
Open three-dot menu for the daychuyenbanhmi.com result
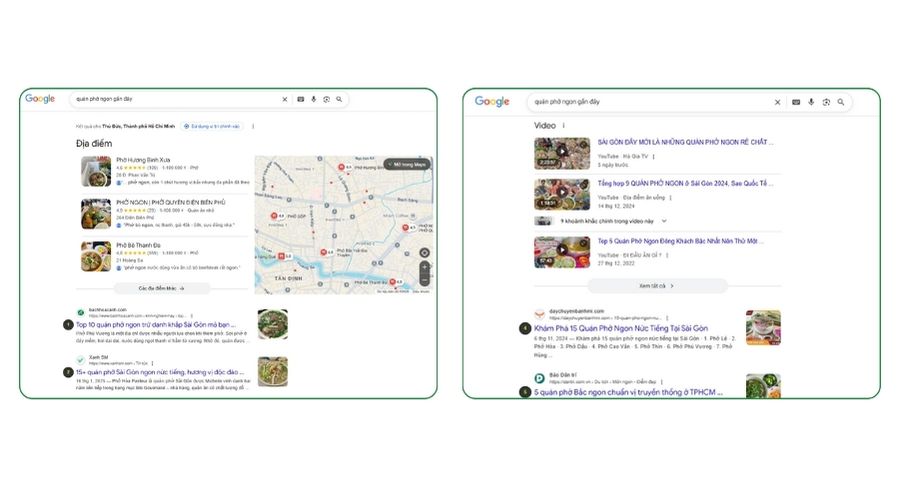pos(667,318)
